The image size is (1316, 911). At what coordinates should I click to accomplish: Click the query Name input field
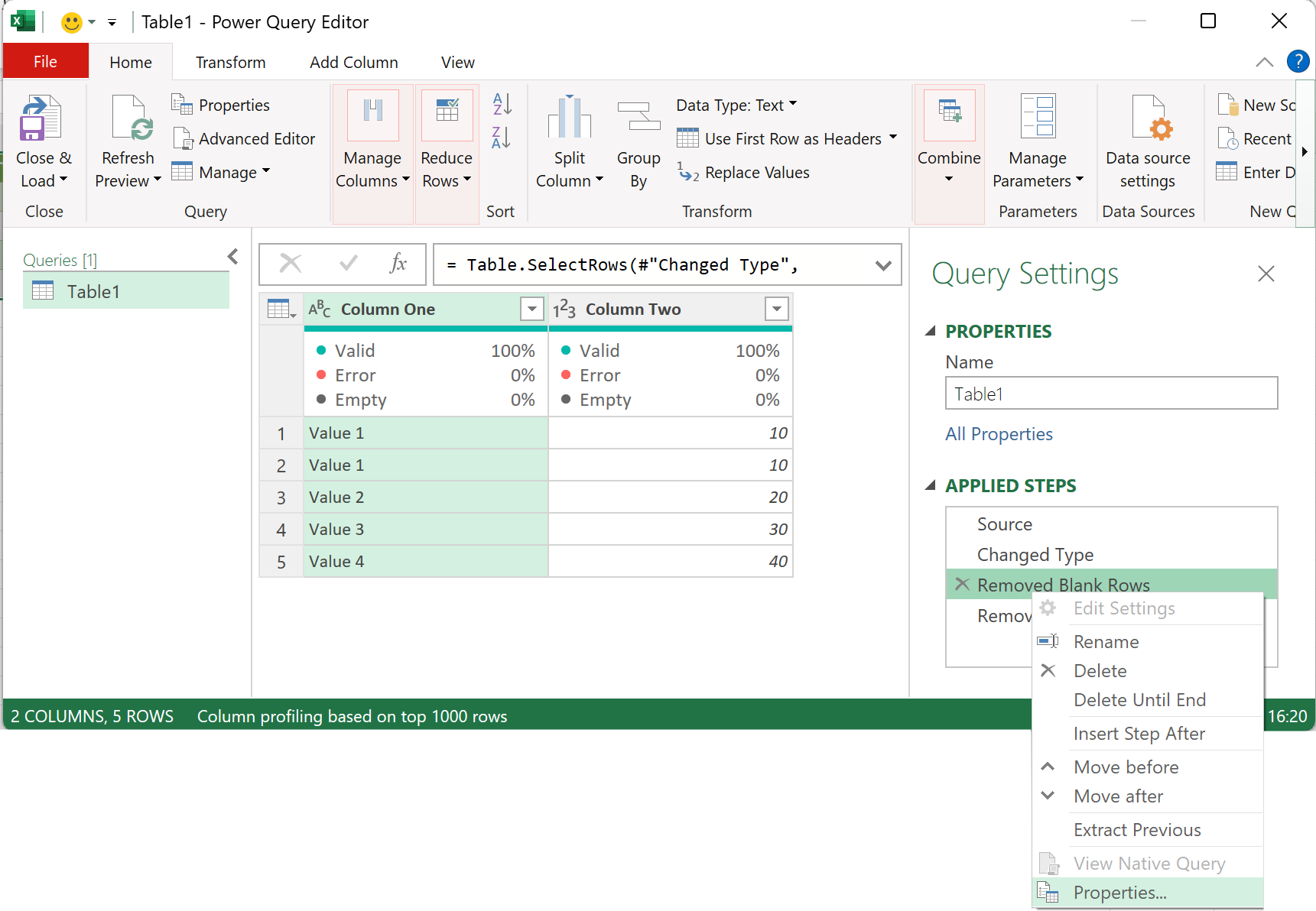coord(1111,394)
